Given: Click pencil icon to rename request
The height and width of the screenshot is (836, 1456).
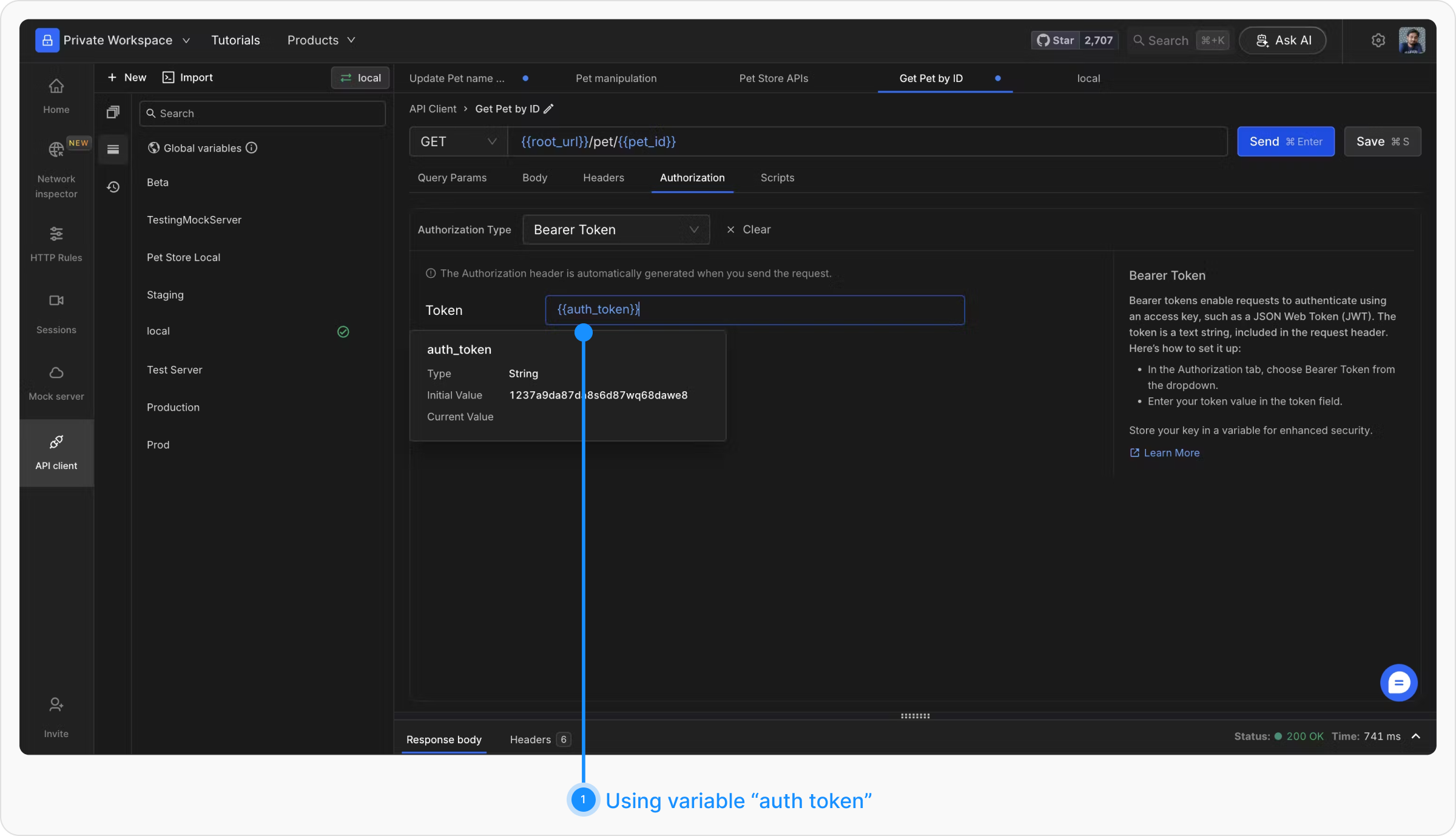Looking at the screenshot, I should click(548, 109).
